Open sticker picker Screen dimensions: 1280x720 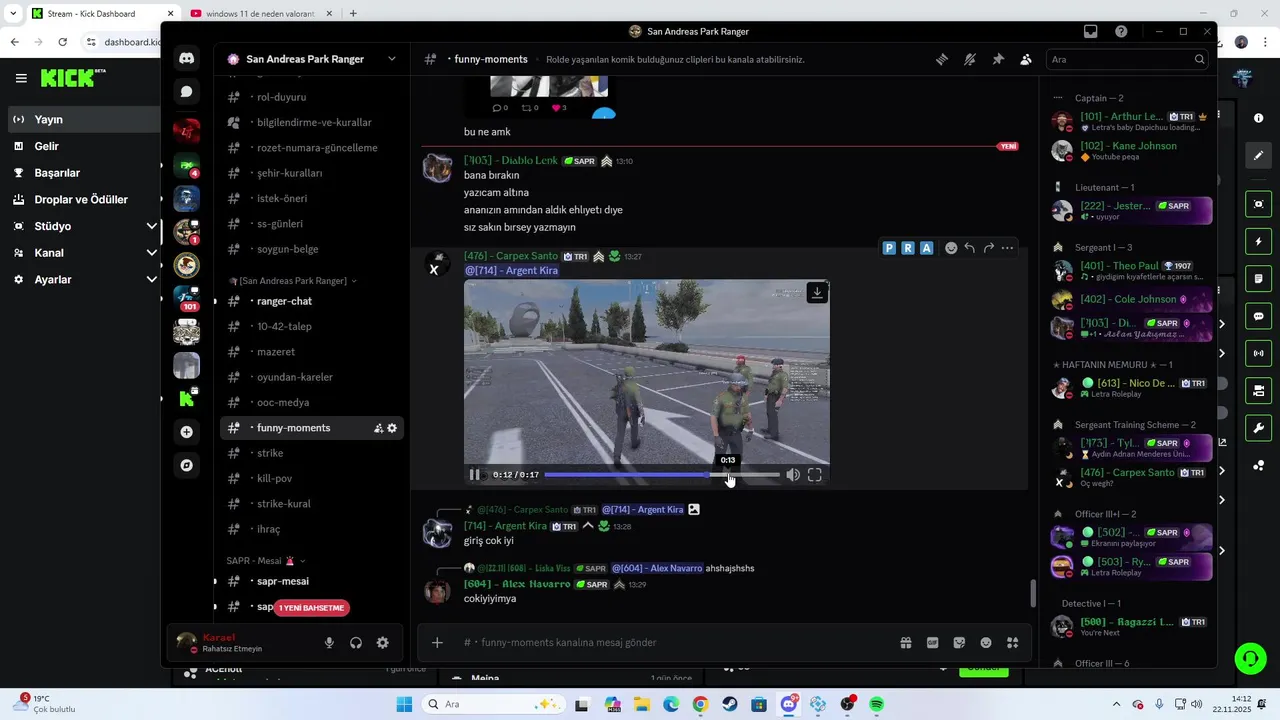coord(959,643)
